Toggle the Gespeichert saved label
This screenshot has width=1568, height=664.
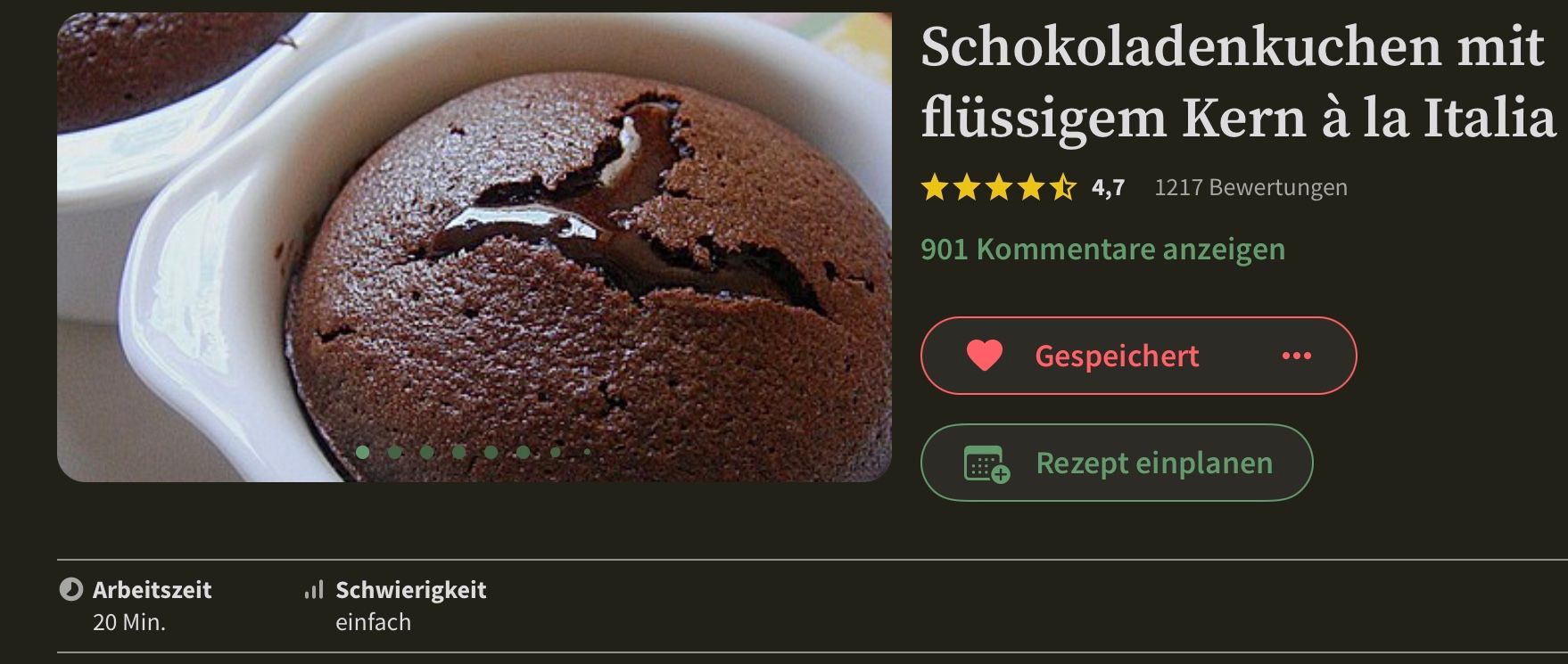click(1117, 356)
